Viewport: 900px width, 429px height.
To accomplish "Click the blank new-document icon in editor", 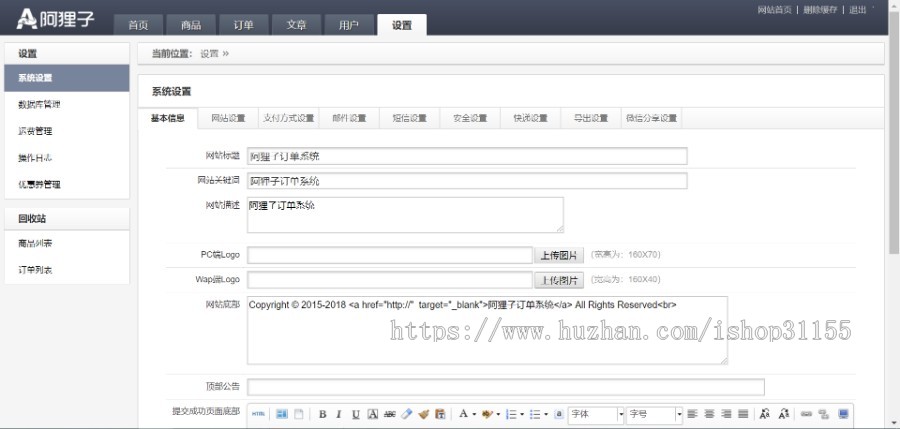I will (298, 413).
